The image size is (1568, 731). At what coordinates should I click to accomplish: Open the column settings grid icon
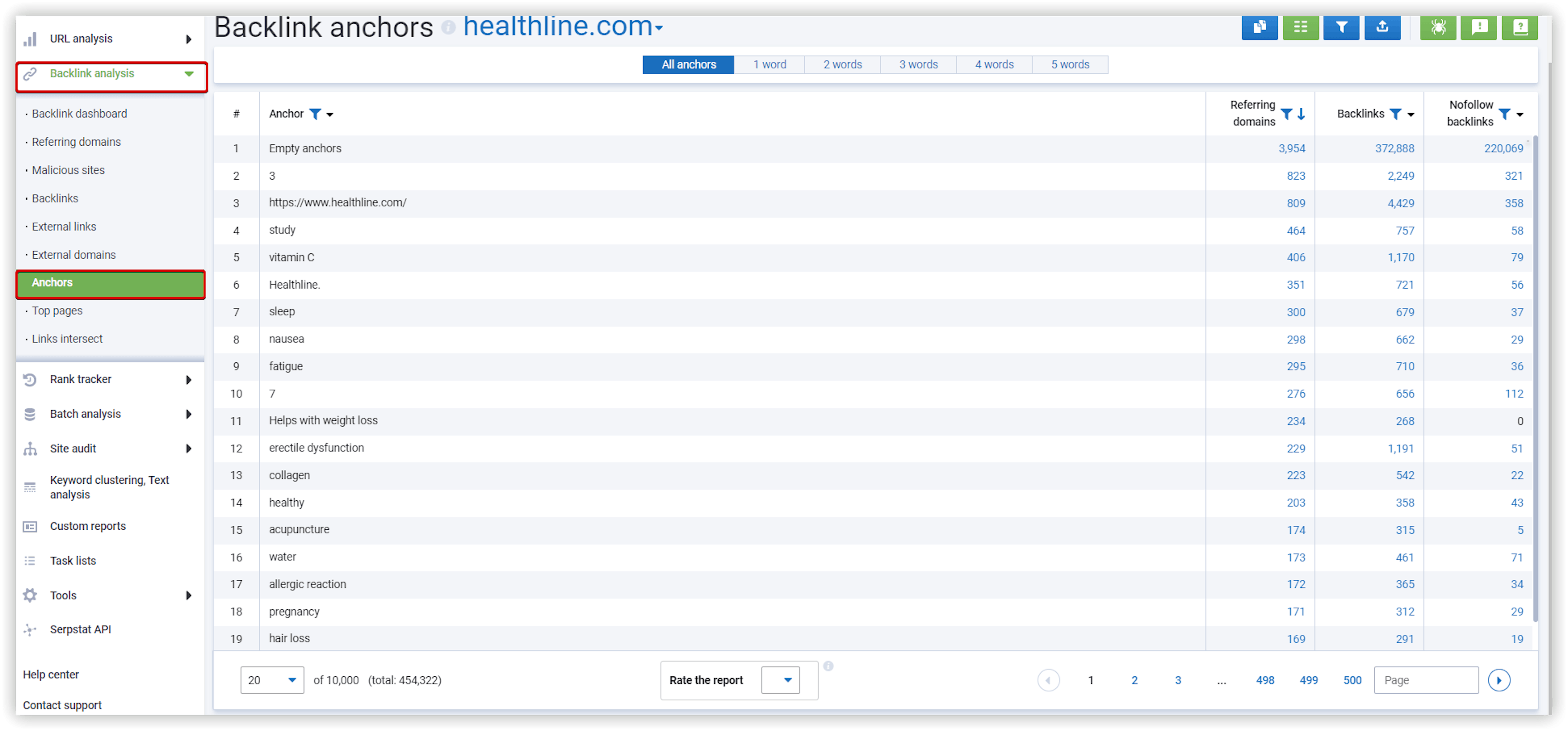pyautogui.click(x=1301, y=27)
